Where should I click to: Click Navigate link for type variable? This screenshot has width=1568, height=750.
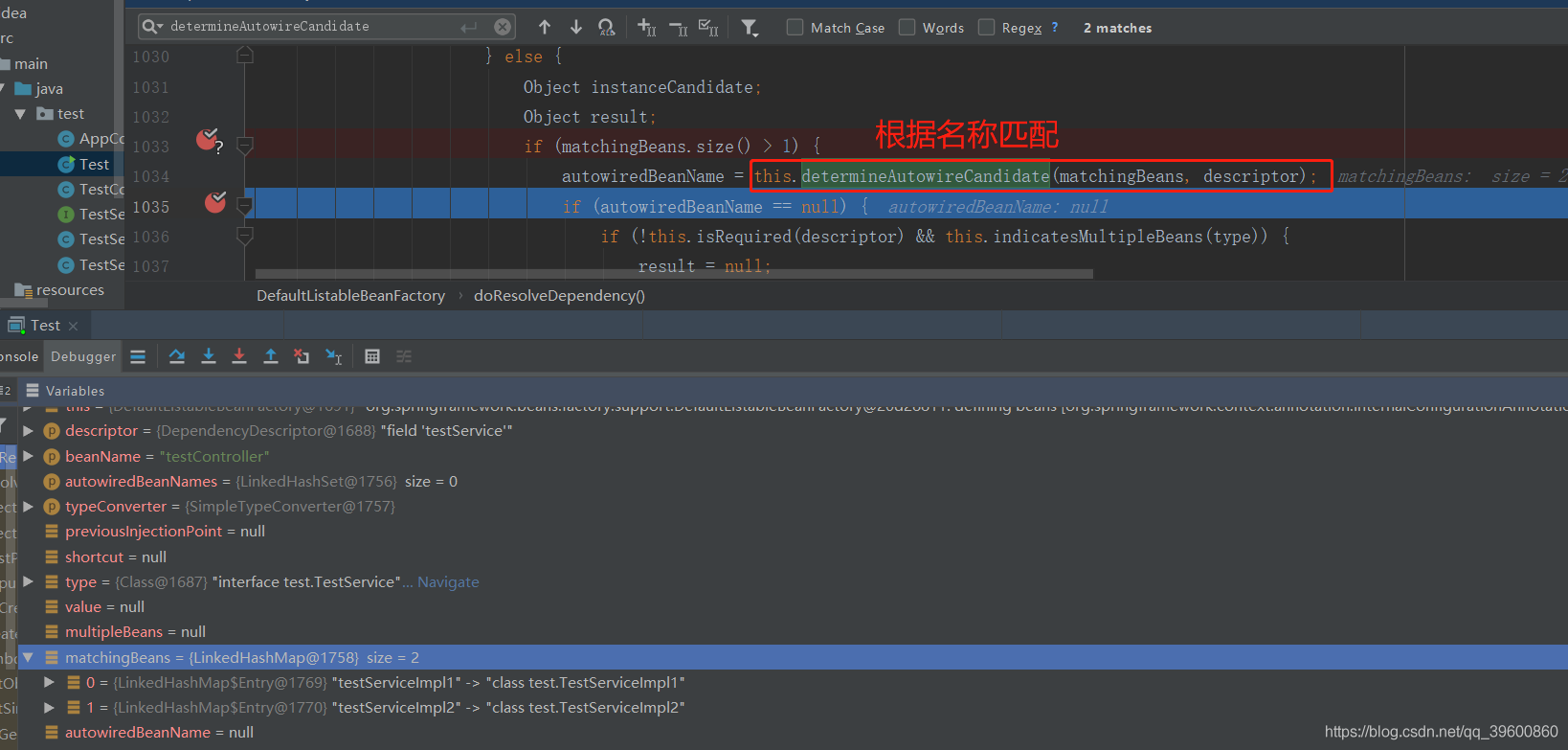click(x=448, y=582)
